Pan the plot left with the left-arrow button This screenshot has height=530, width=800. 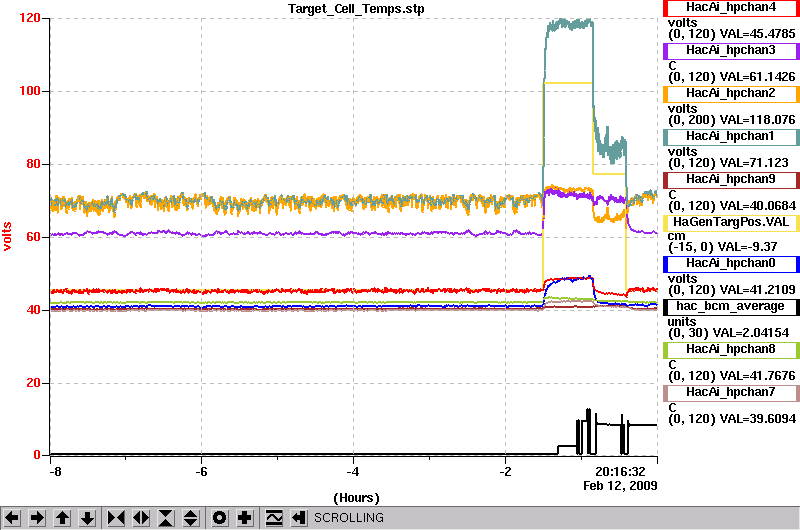pos(12,518)
